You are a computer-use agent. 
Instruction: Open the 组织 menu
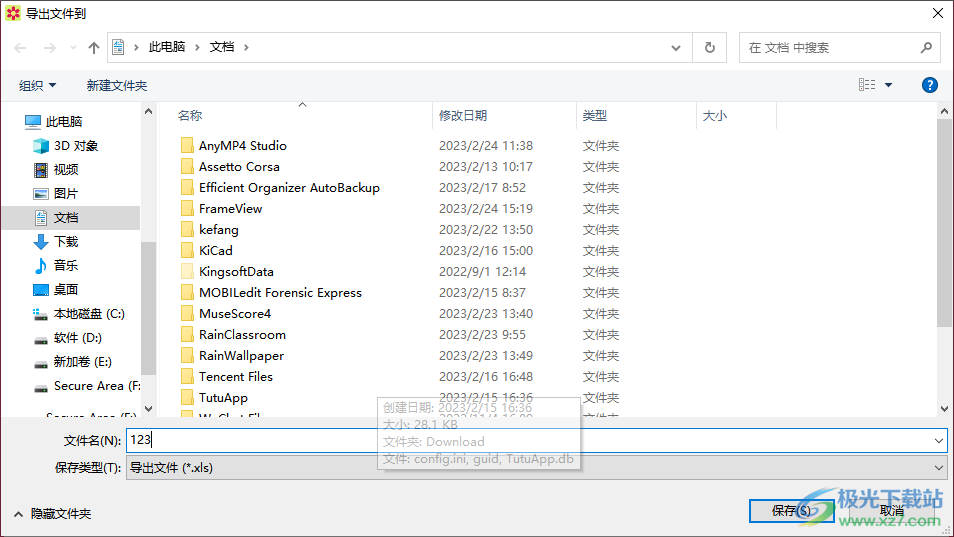pos(37,86)
